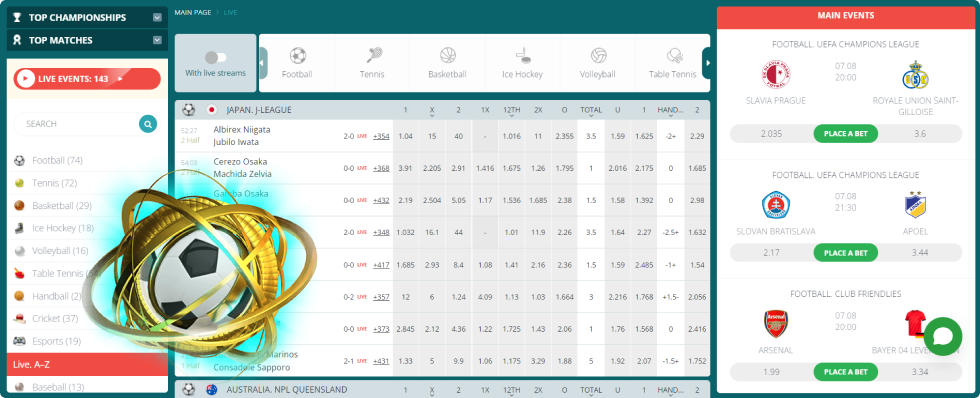Click the Slavia Prague club logo
This screenshot has height=398, width=980.
(x=776, y=75)
